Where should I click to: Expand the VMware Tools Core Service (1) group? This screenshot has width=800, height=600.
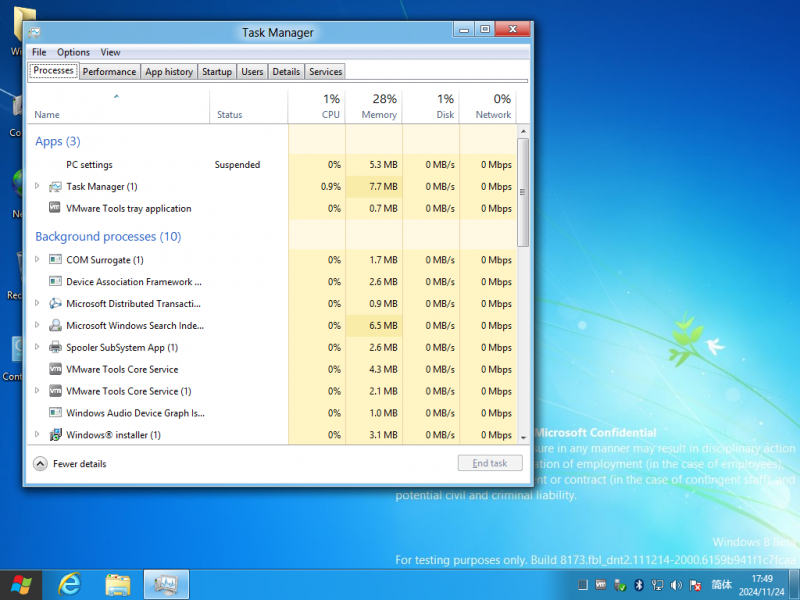[x=37, y=391]
